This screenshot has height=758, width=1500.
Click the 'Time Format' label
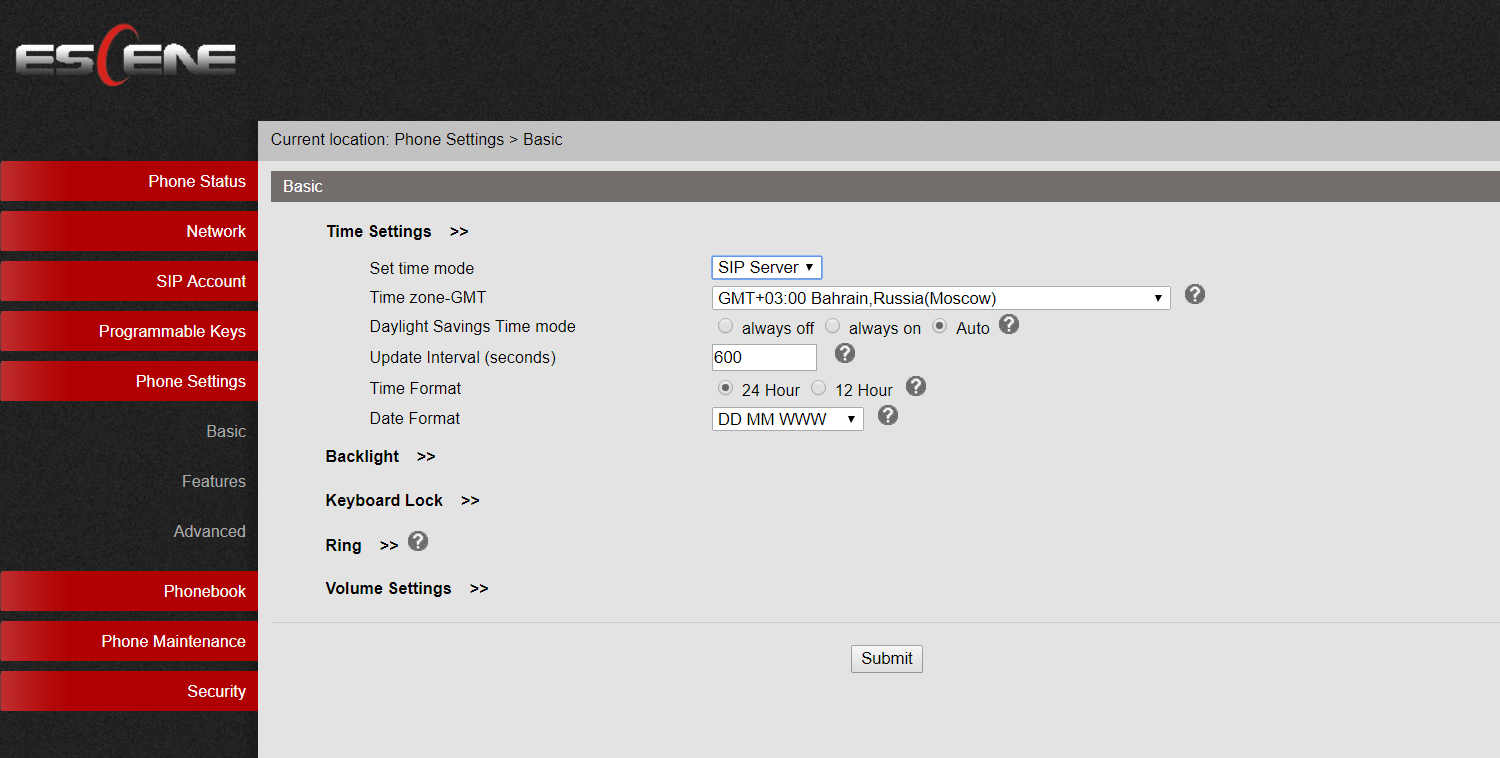[x=415, y=388]
